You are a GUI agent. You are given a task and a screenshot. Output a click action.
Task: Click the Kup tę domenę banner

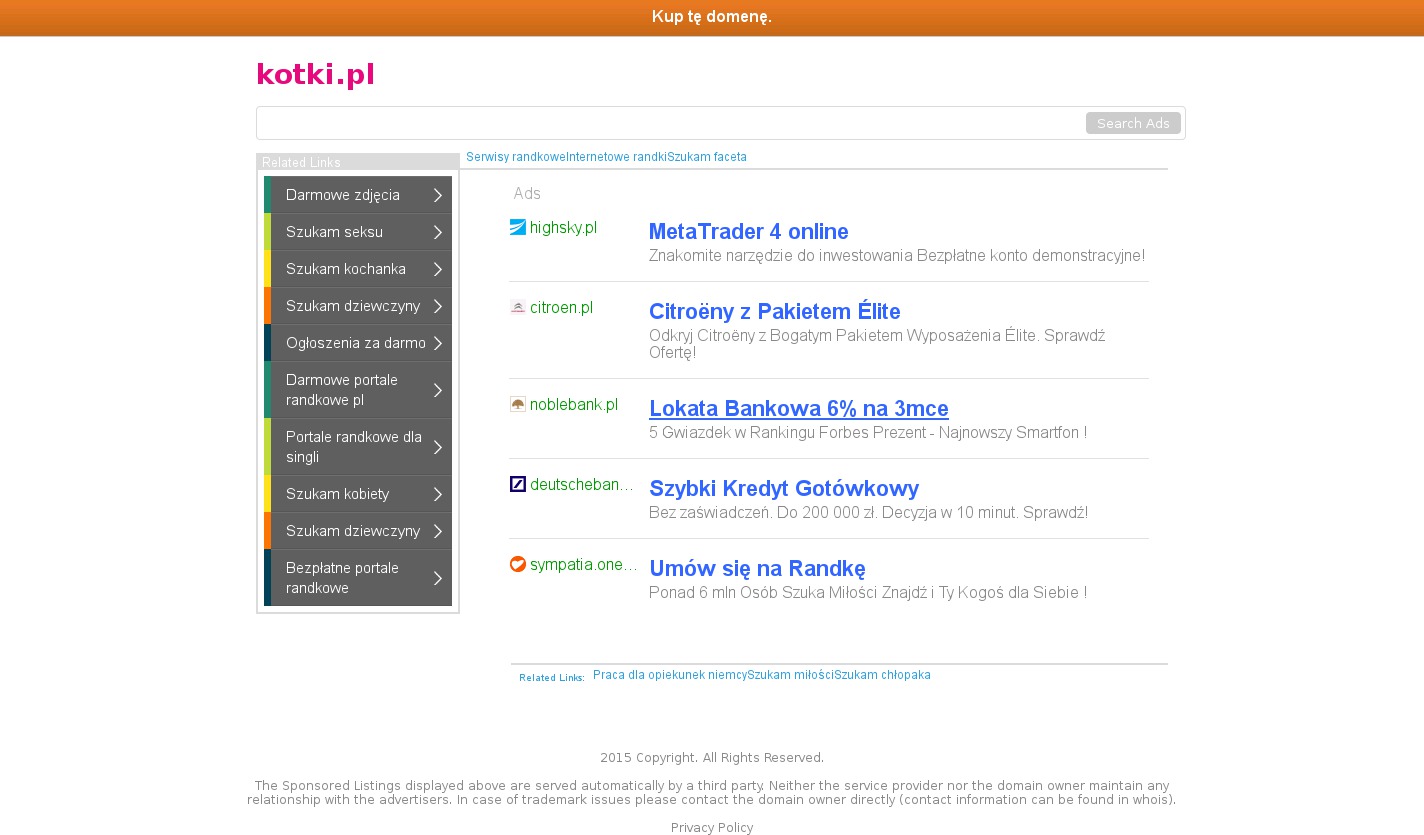711,17
